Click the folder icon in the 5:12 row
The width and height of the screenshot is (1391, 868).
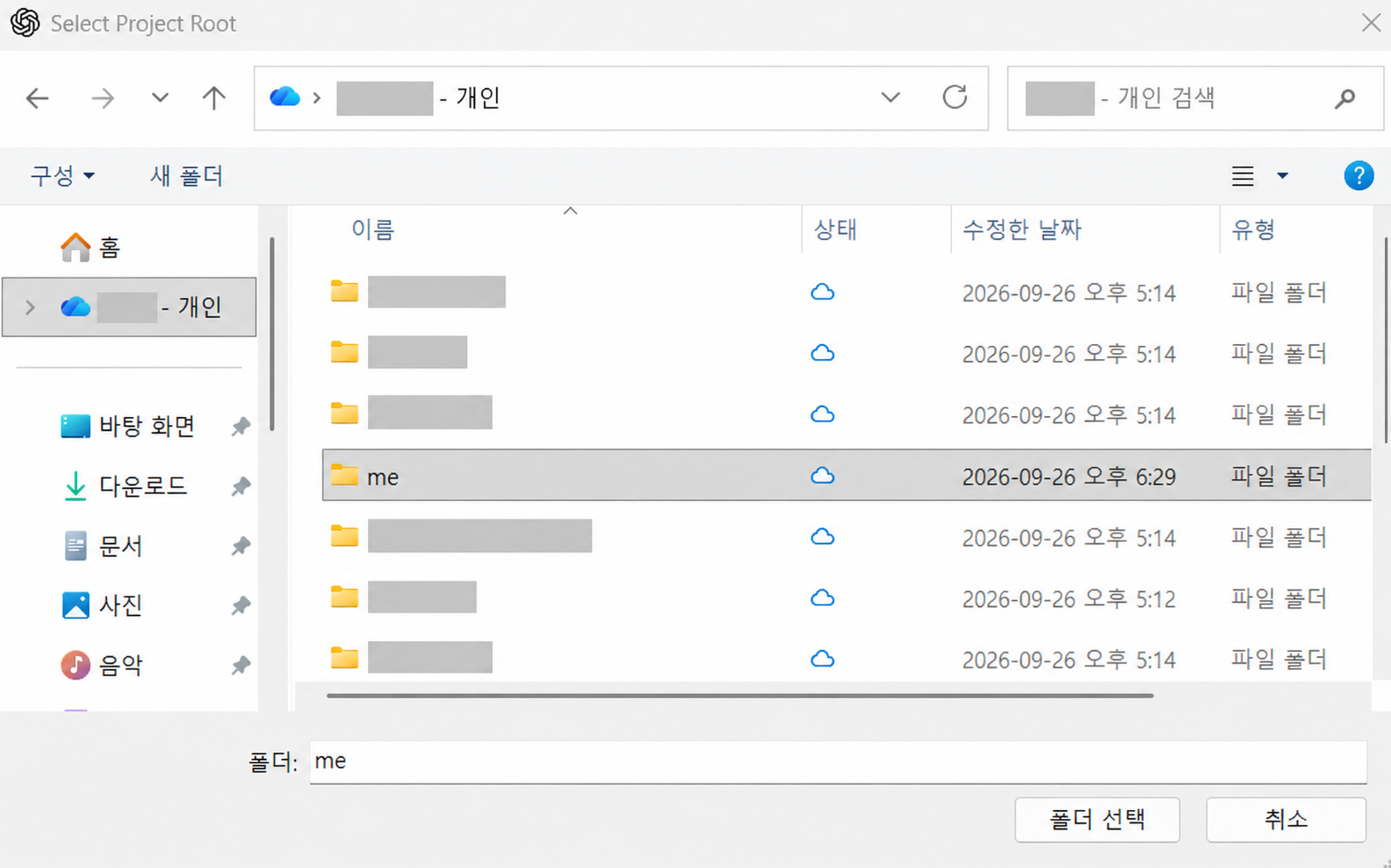pos(344,597)
